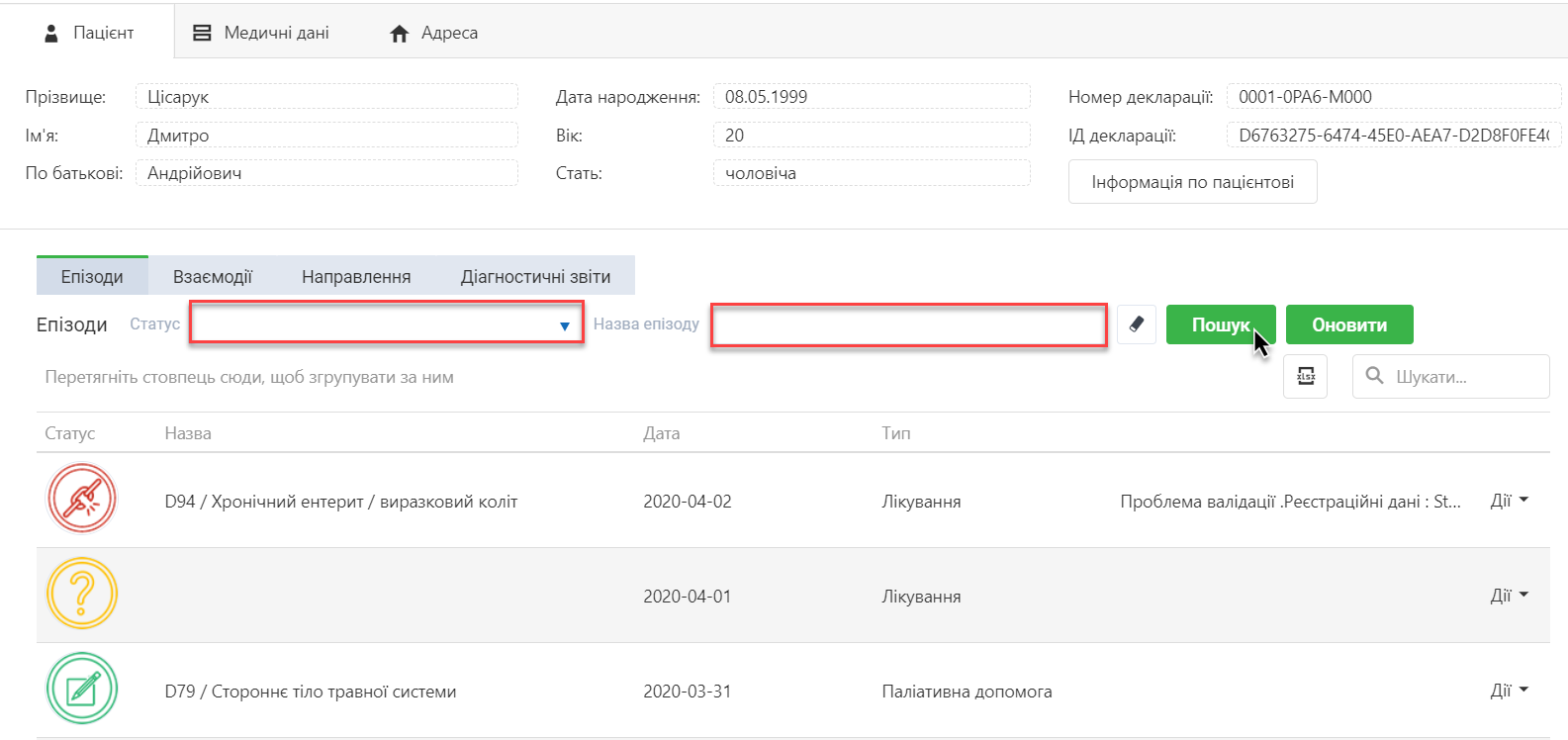
Task: Click the house icon beside Адреса
Action: [x=400, y=34]
